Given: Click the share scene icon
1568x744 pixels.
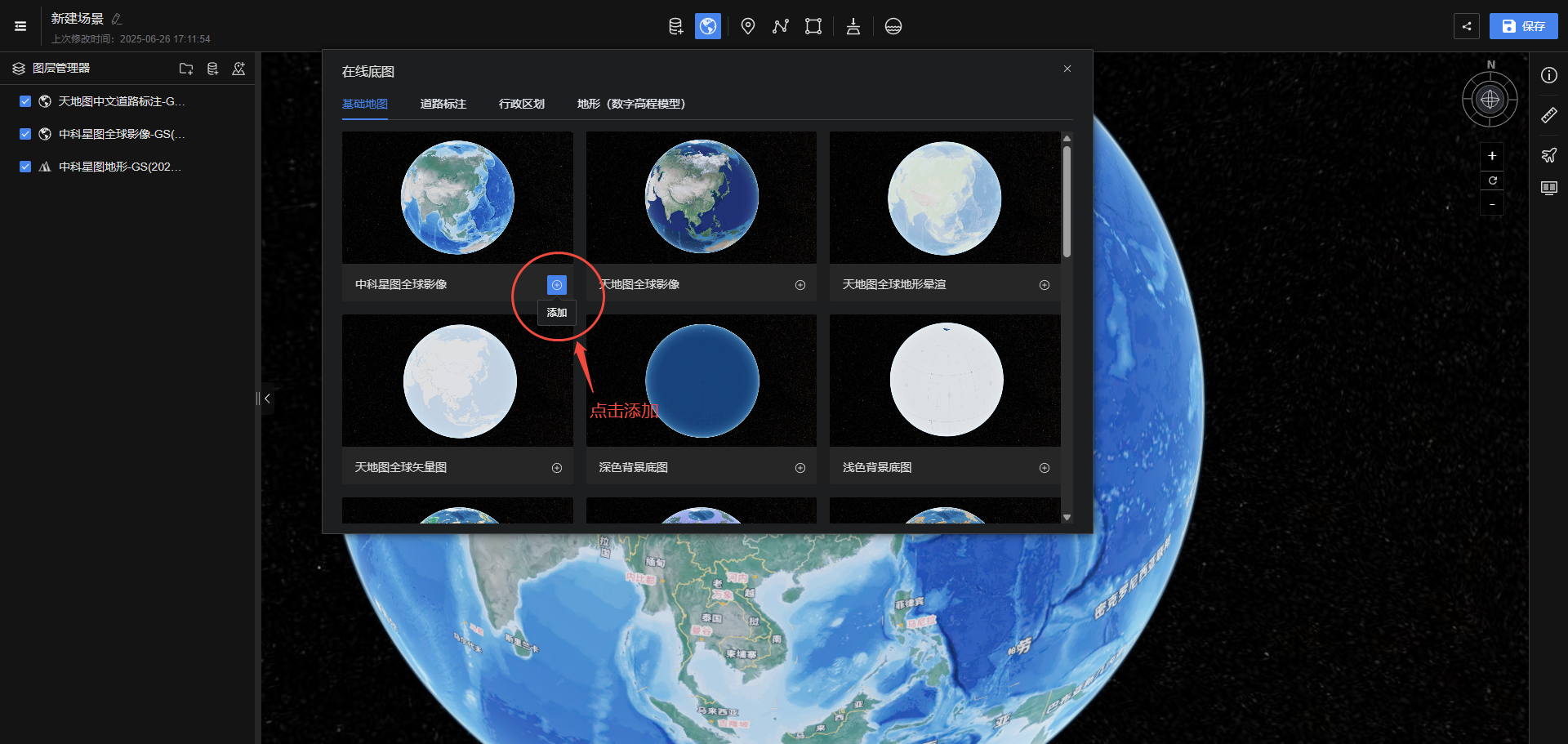Looking at the screenshot, I should tap(1467, 26).
